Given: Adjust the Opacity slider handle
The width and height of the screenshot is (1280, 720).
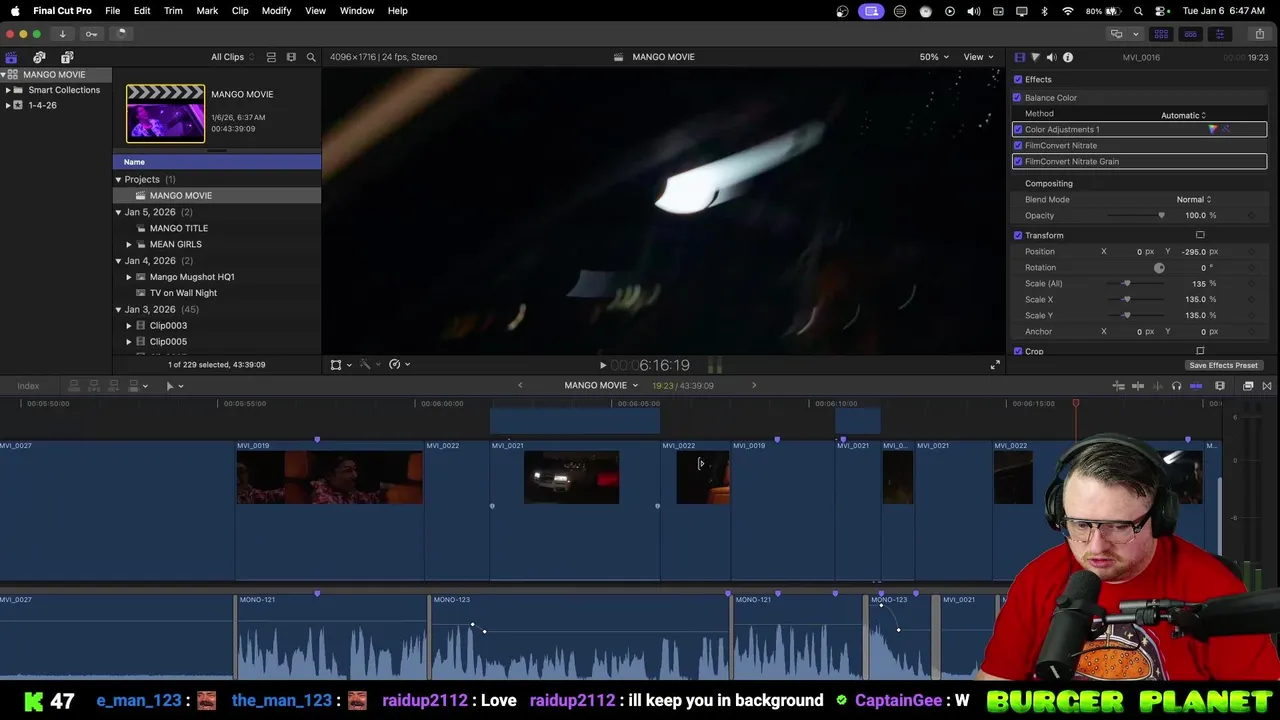Looking at the screenshot, I should tap(1161, 216).
